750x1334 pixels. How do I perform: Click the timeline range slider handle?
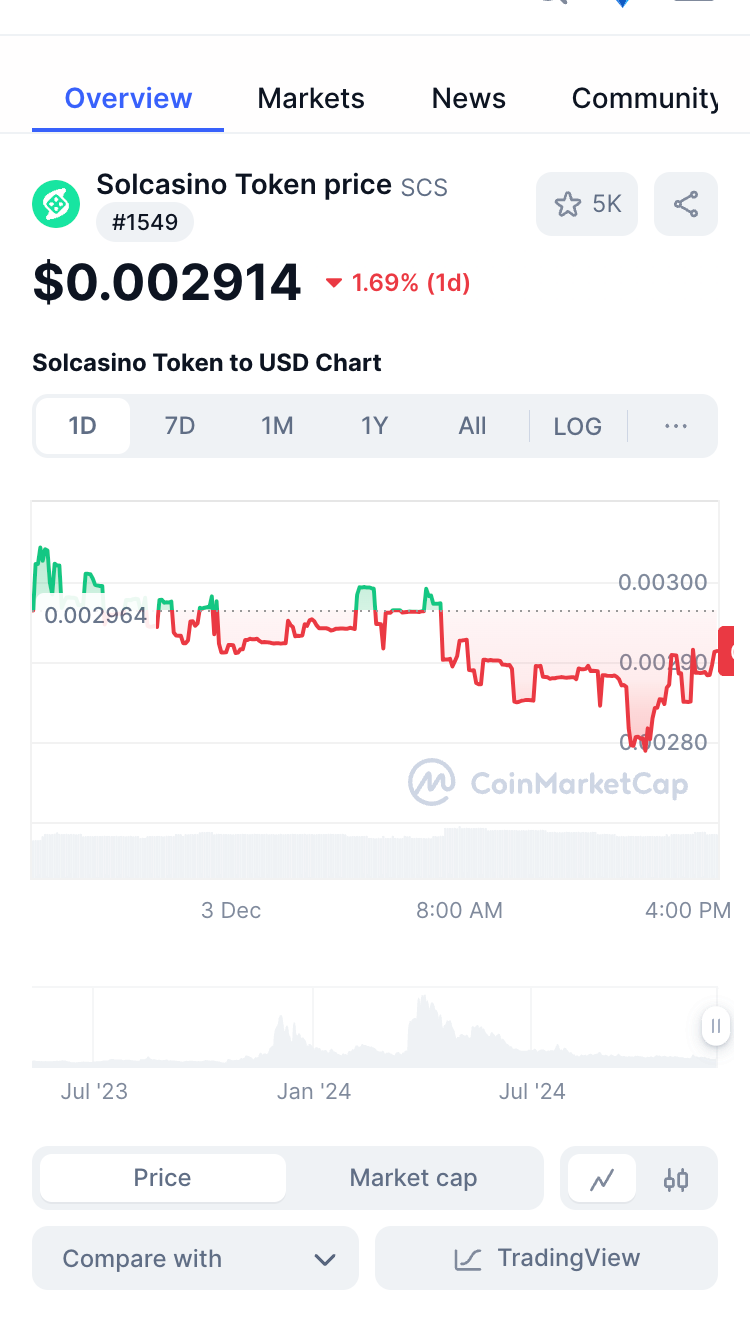(x=716, y=1026)
